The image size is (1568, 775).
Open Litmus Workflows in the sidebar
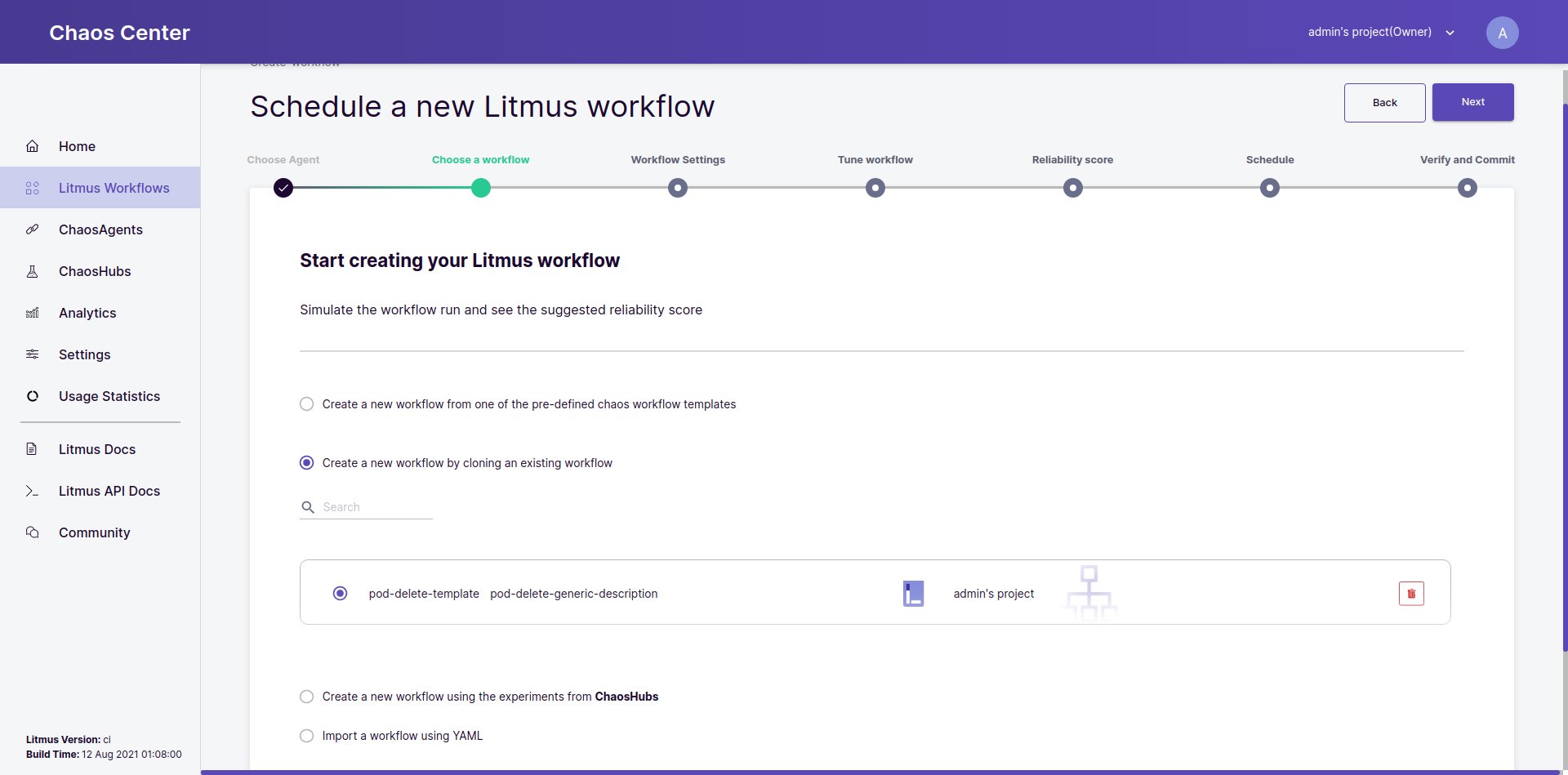(x=114, y=188)
